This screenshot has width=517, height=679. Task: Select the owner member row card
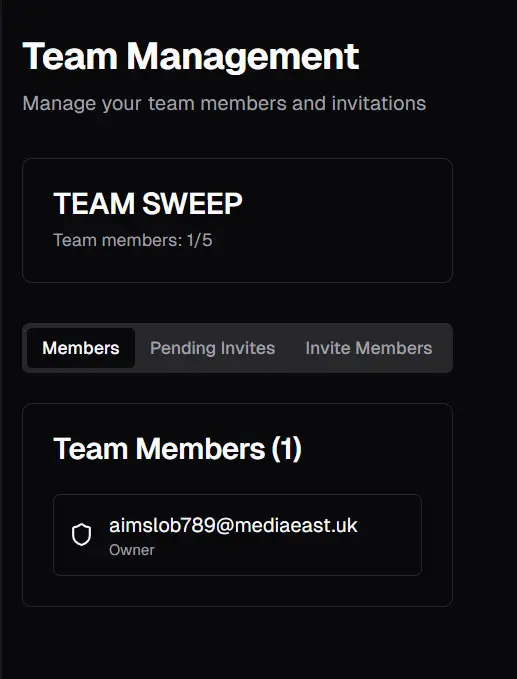pyautogui.click(x=237, y=535)
